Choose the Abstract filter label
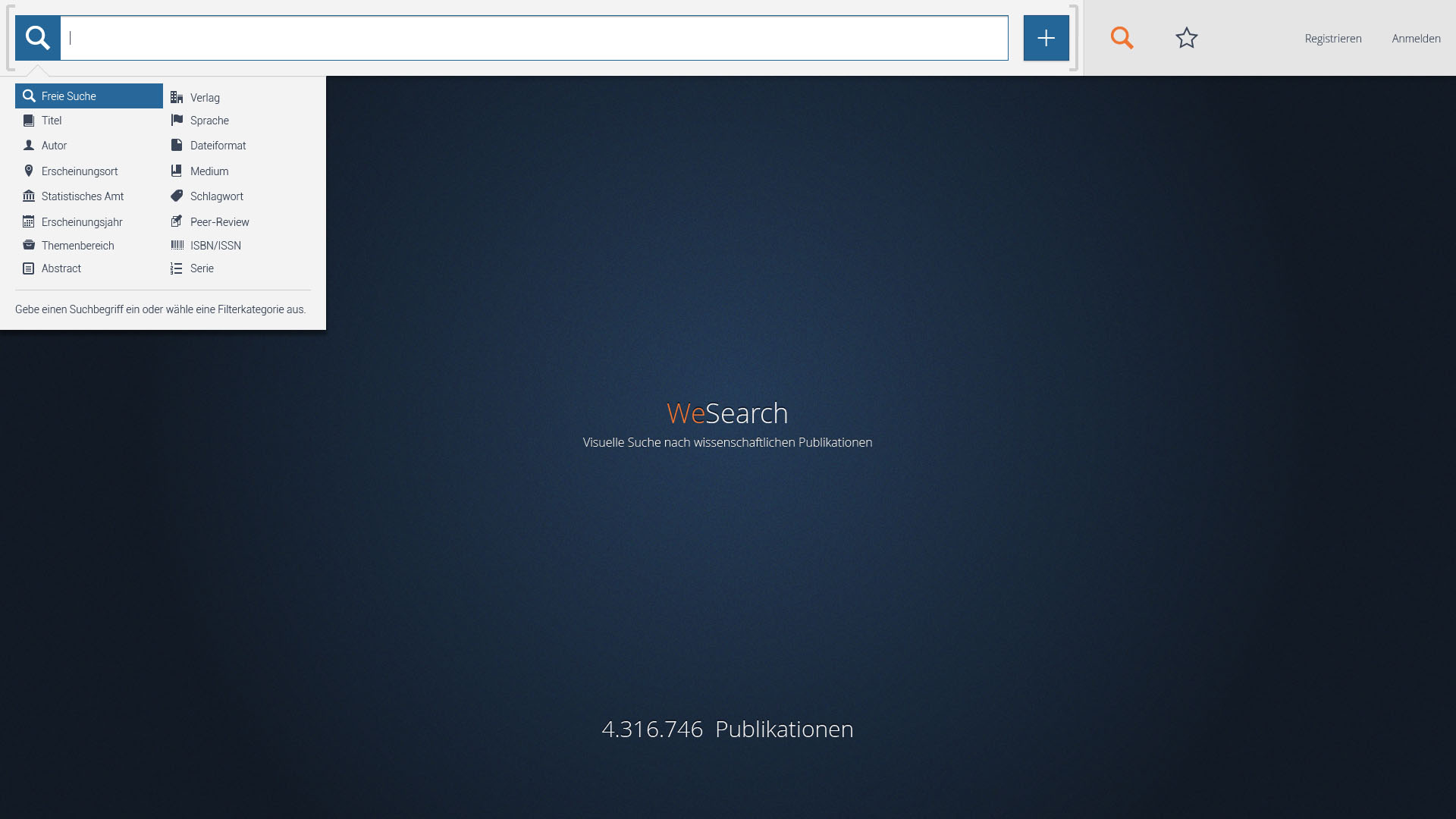Viewport: 1456px width, 819px height. tap(61, 268)
